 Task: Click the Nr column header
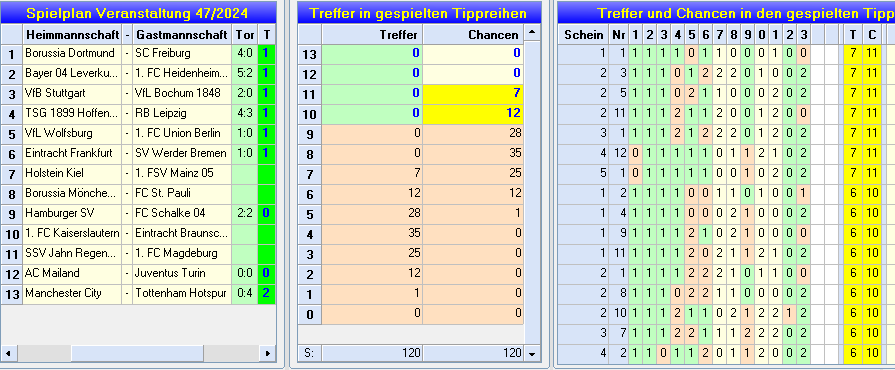click(x=618, y=35)
